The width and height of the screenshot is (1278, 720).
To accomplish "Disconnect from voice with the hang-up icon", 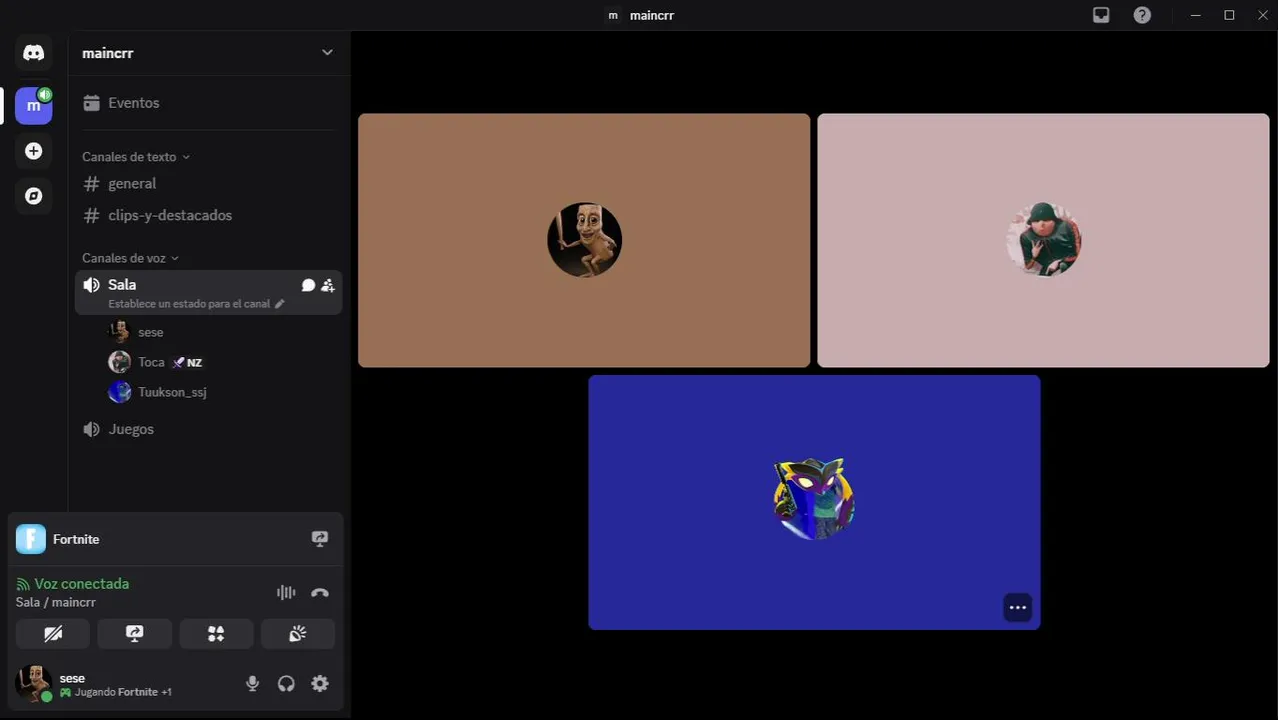I will (320, 592).
